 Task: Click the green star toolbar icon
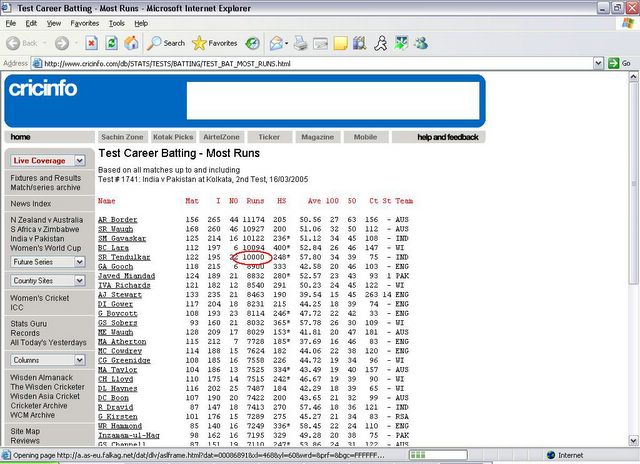pyautogui.click(x=401, y=43)
